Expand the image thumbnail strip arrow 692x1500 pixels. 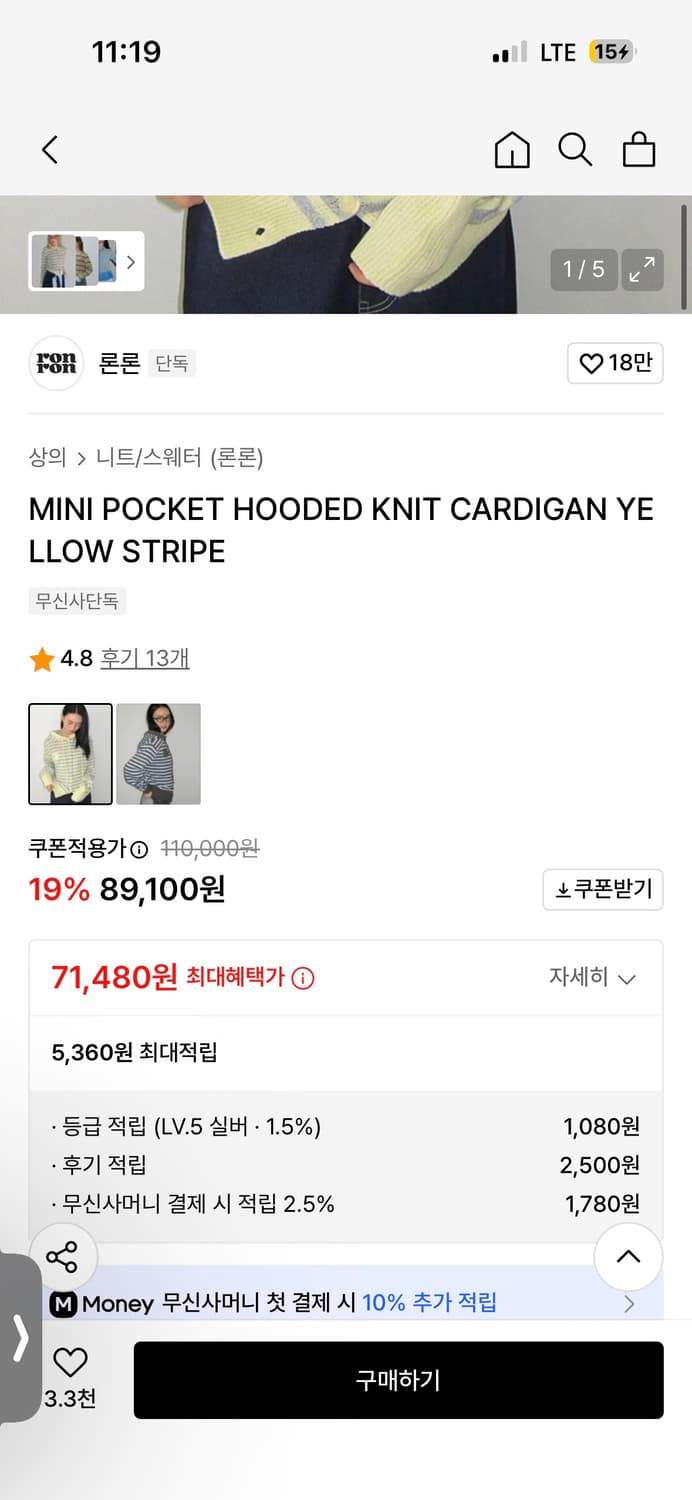[x=131, y=262]
